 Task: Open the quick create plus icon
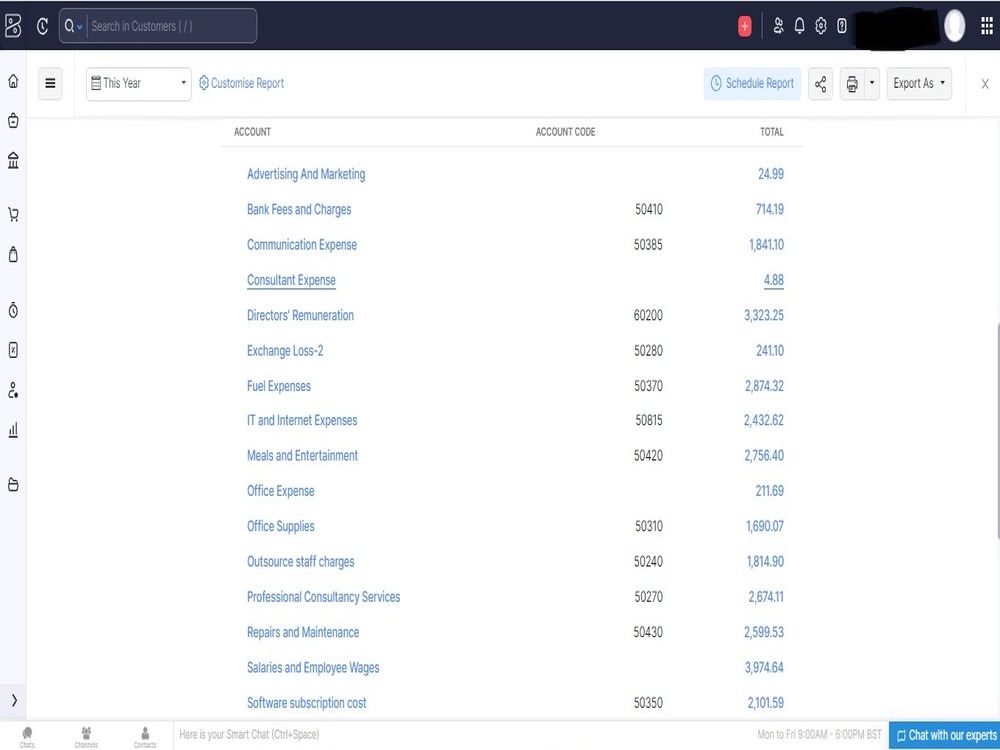point(744,25)
